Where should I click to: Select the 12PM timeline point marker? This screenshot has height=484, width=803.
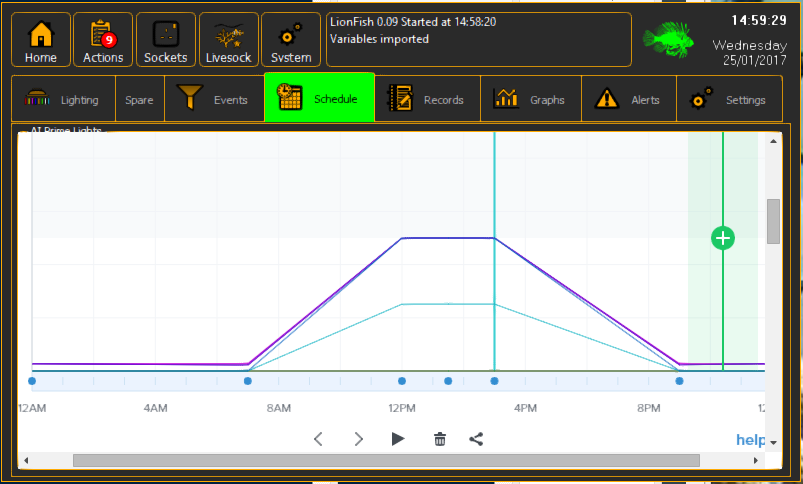point(402,381)
